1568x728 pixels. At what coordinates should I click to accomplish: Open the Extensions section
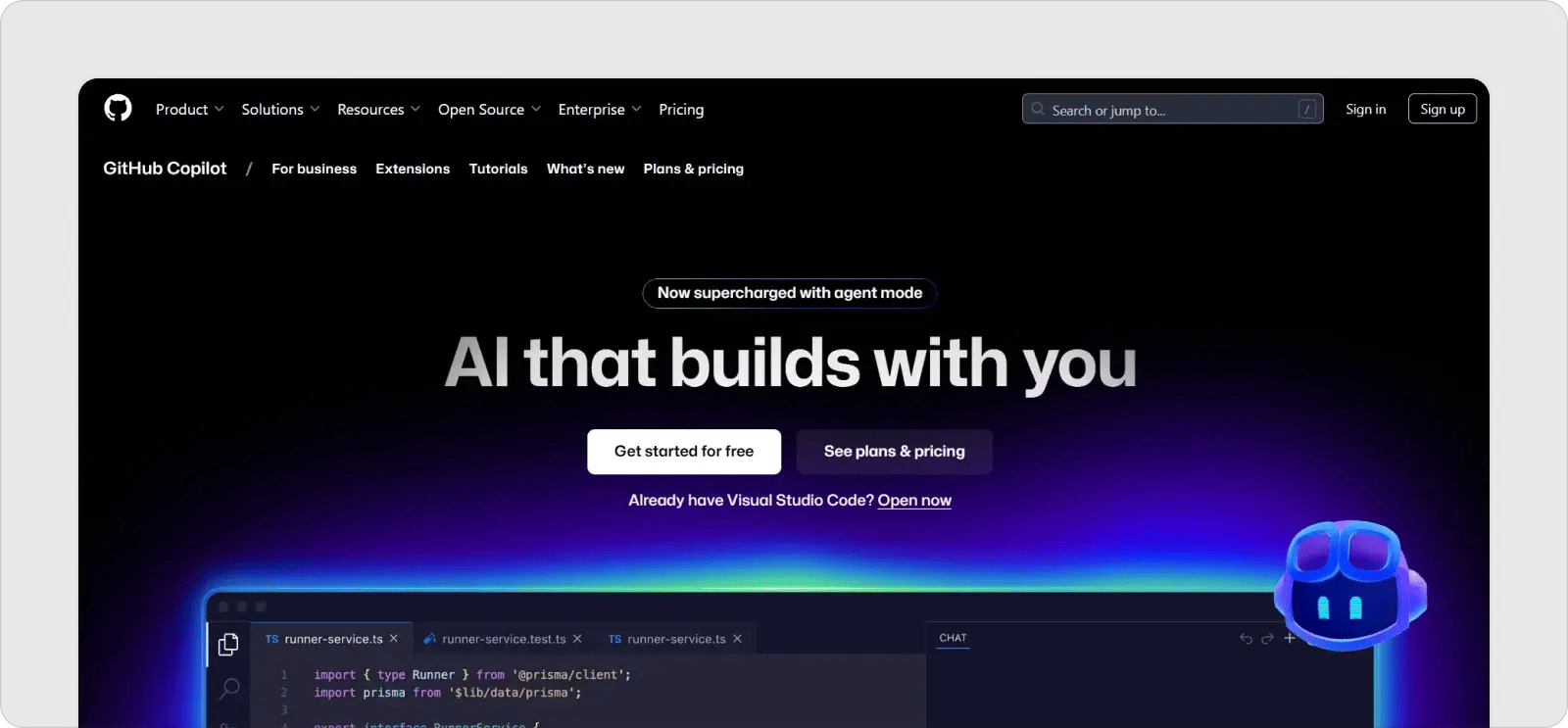(413, 169)
